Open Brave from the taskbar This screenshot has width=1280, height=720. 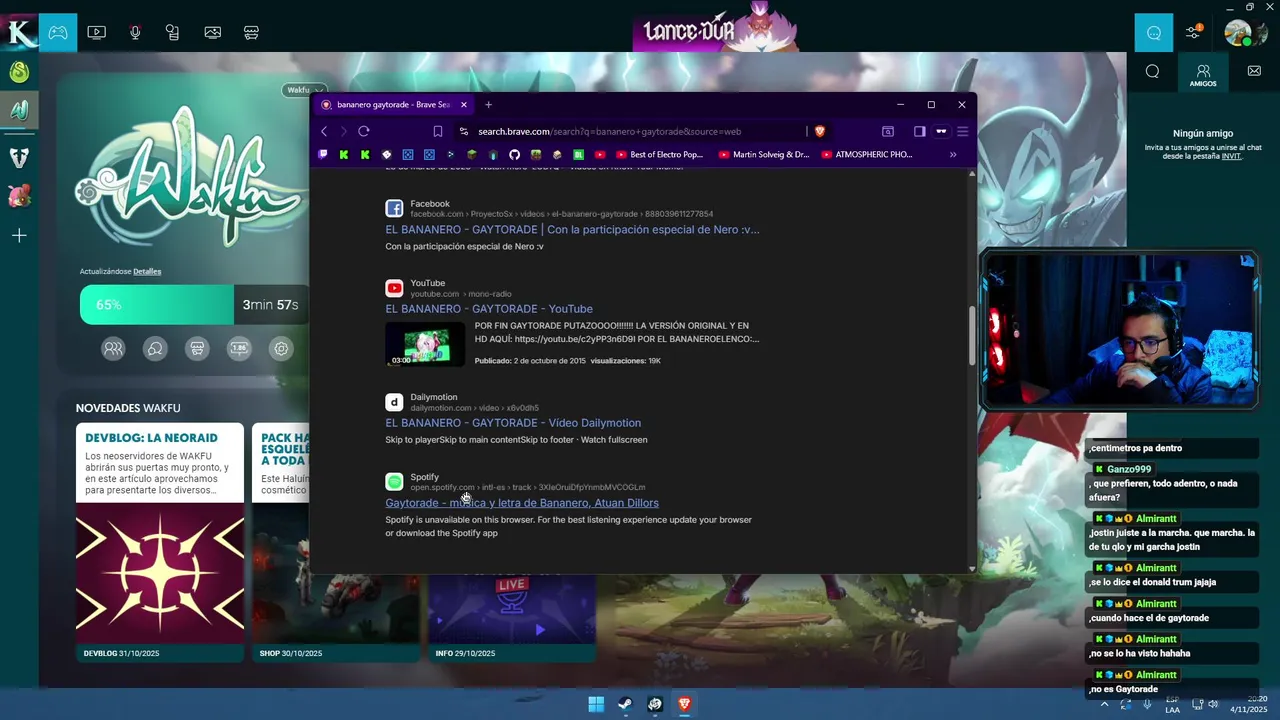point(684,704)
